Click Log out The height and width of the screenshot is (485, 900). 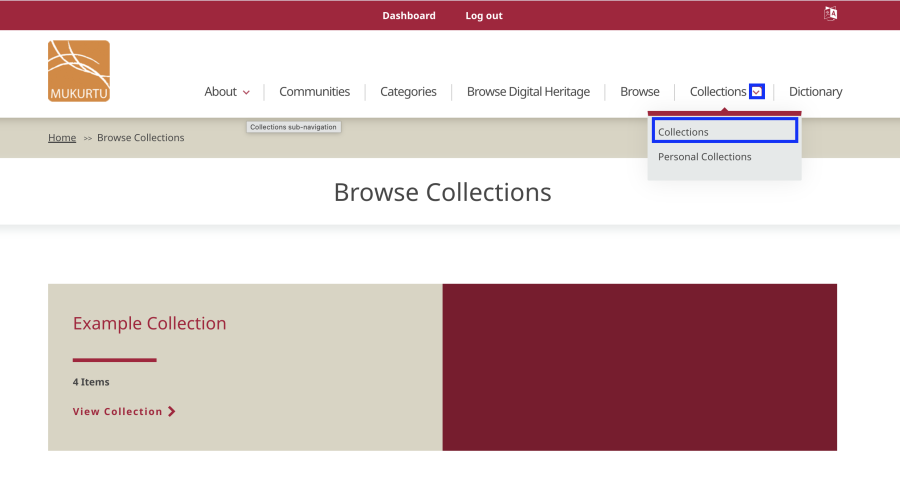[x=484, y=15]
